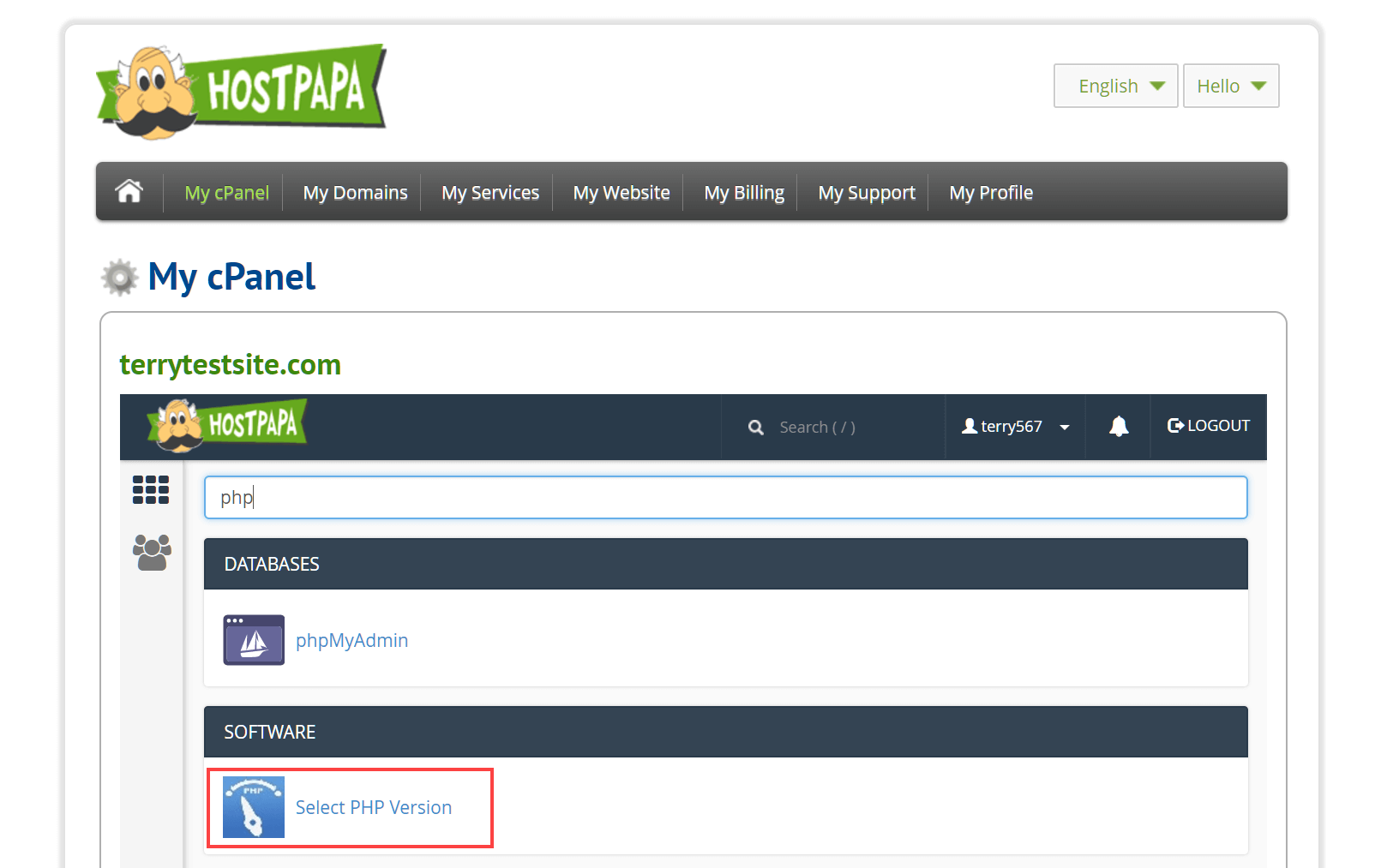Click the grid home icon in the cPanel sidebar
Screen dimensions: 1399x868
point(151,490)
